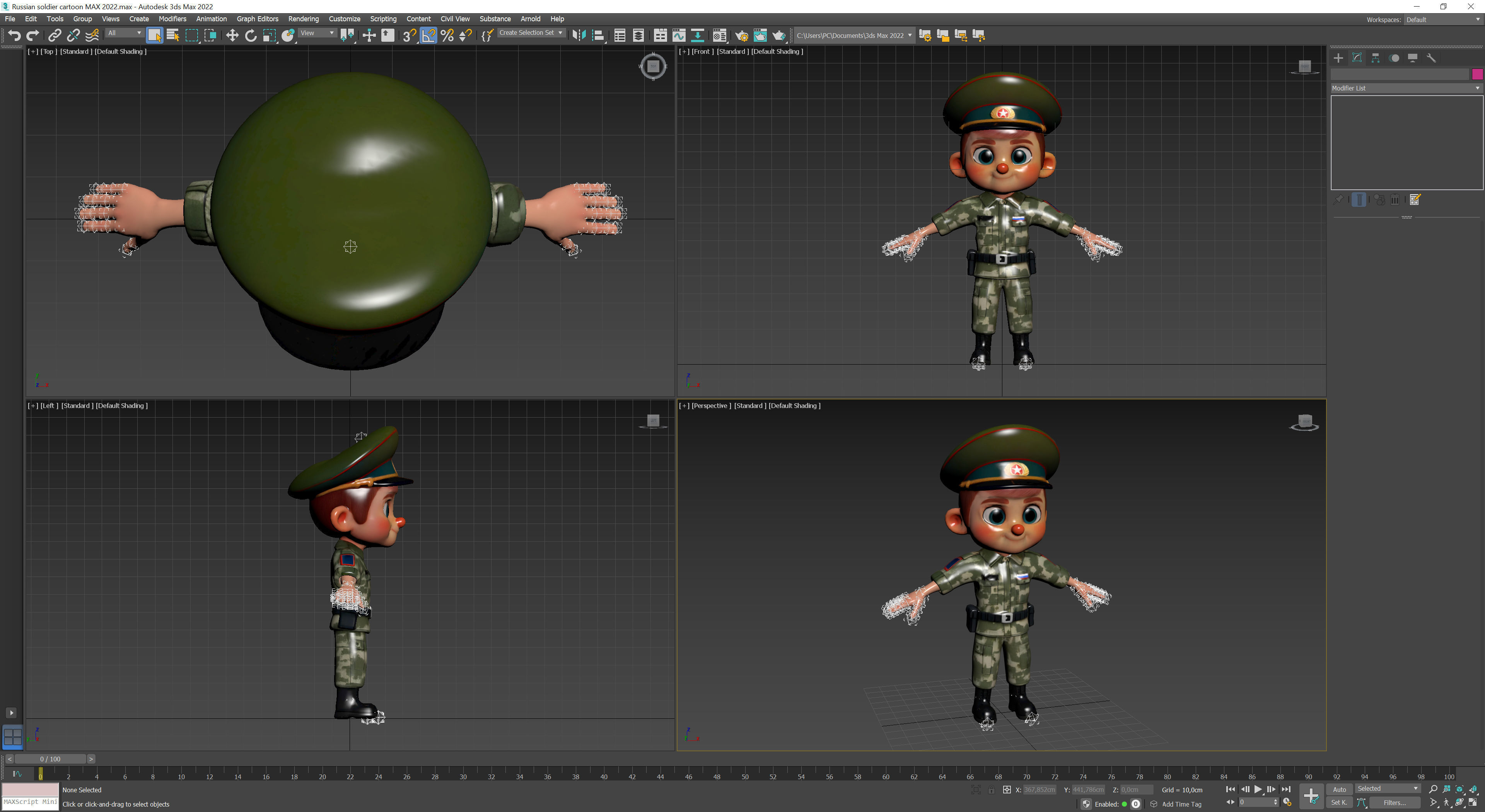Select the Select and Move tool

232,36
